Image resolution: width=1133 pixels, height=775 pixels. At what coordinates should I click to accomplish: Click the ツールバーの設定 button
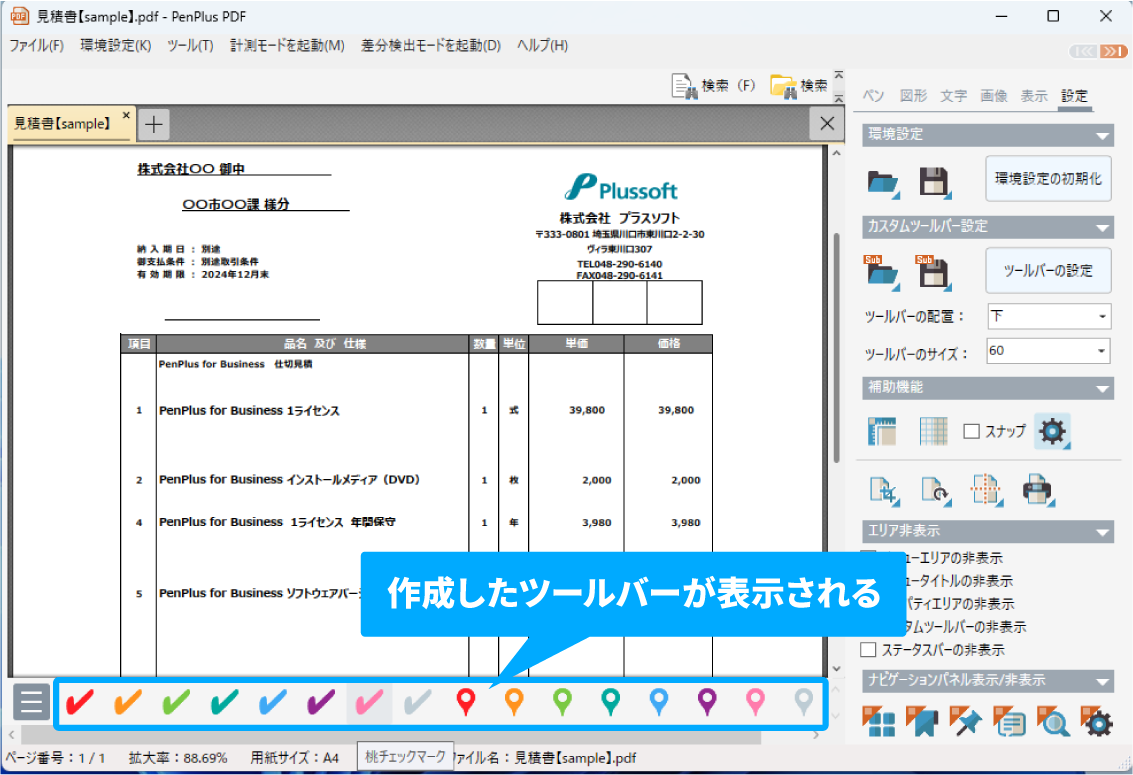(x=1048, y=270)
